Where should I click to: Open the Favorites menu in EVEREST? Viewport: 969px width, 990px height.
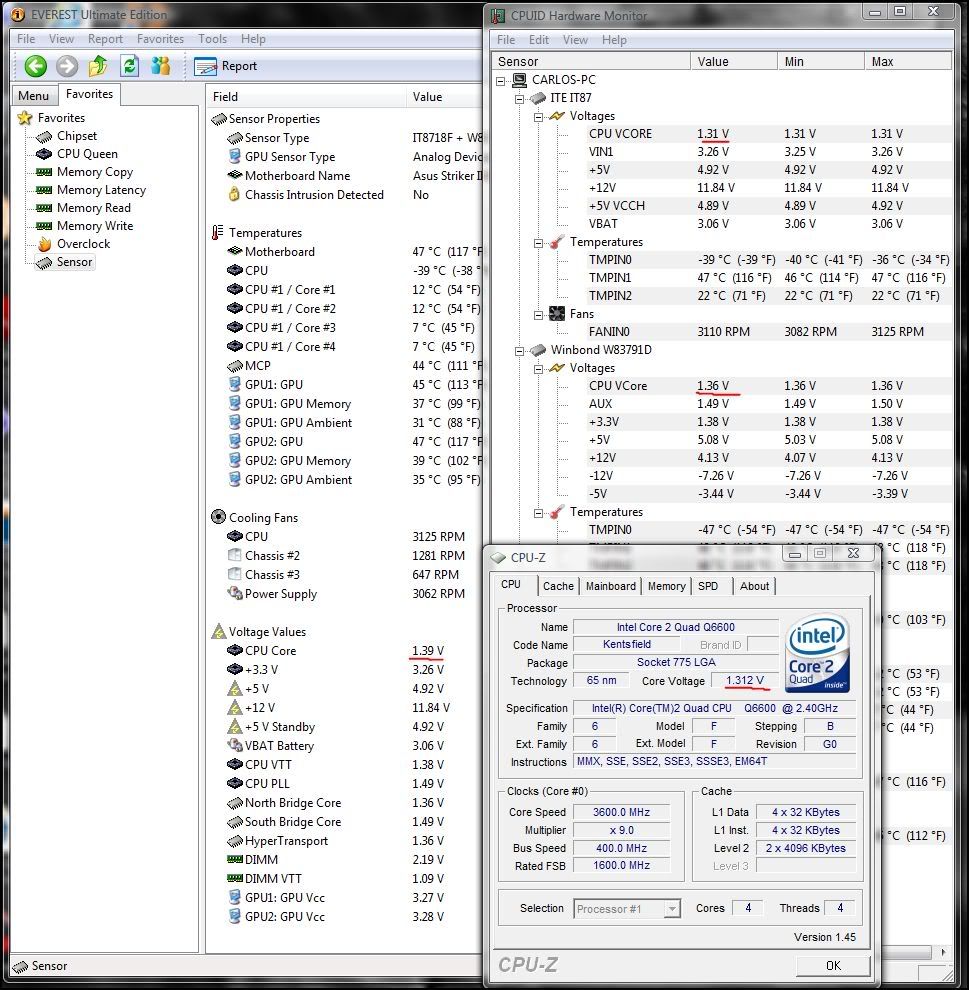[160, 39]
